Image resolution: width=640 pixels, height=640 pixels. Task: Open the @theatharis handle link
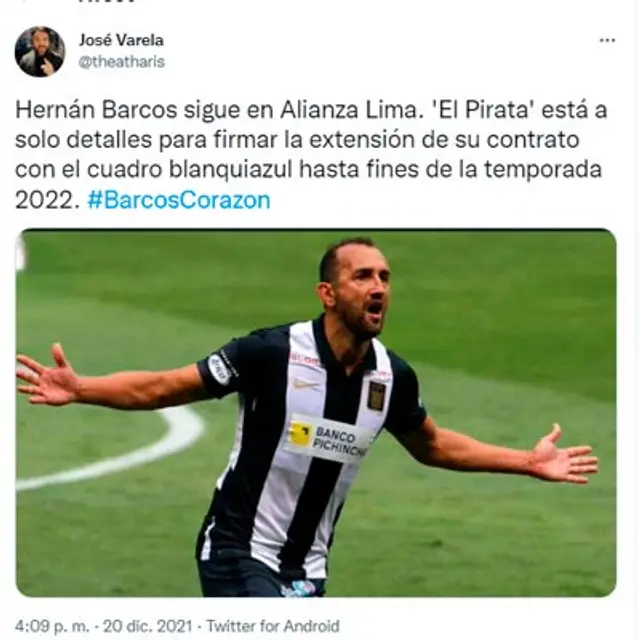[122, 62]
